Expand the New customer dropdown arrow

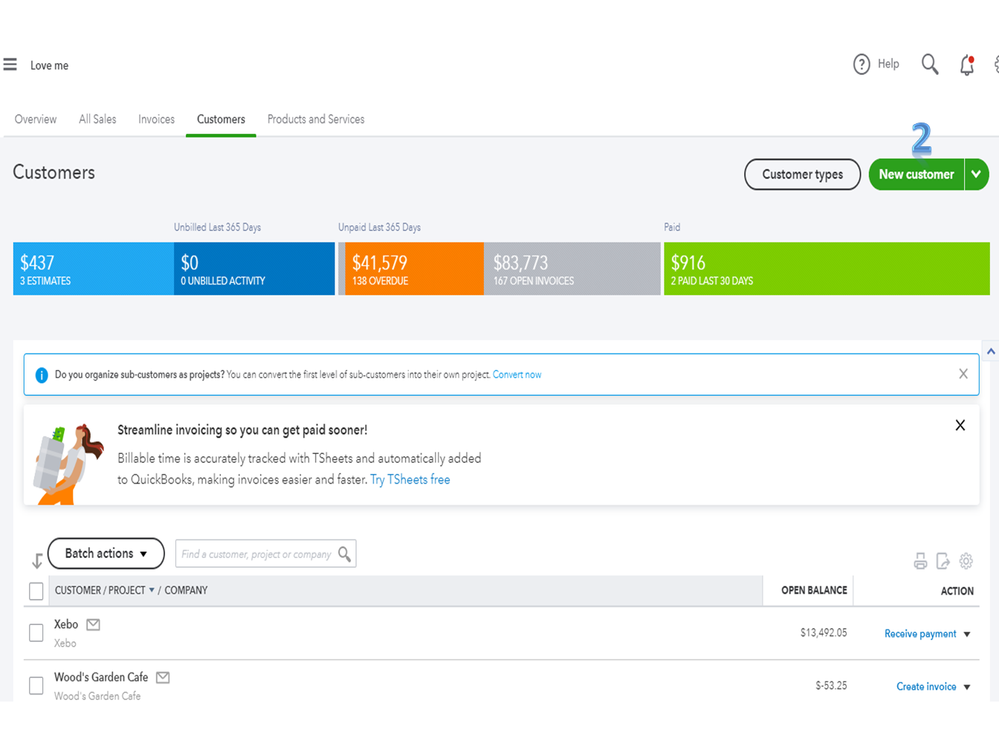click(976, 174)
